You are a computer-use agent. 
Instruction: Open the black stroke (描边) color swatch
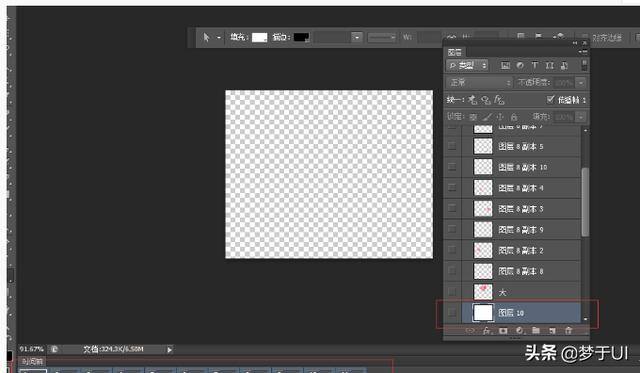pos(301,38)
